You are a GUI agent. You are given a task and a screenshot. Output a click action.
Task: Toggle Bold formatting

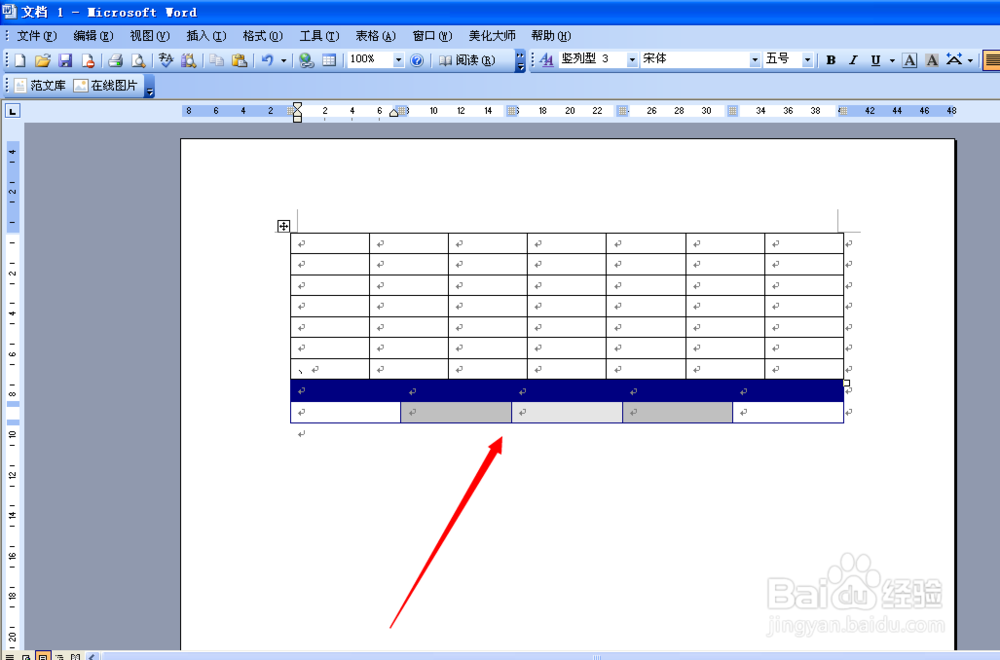click(x=831, y=61)
